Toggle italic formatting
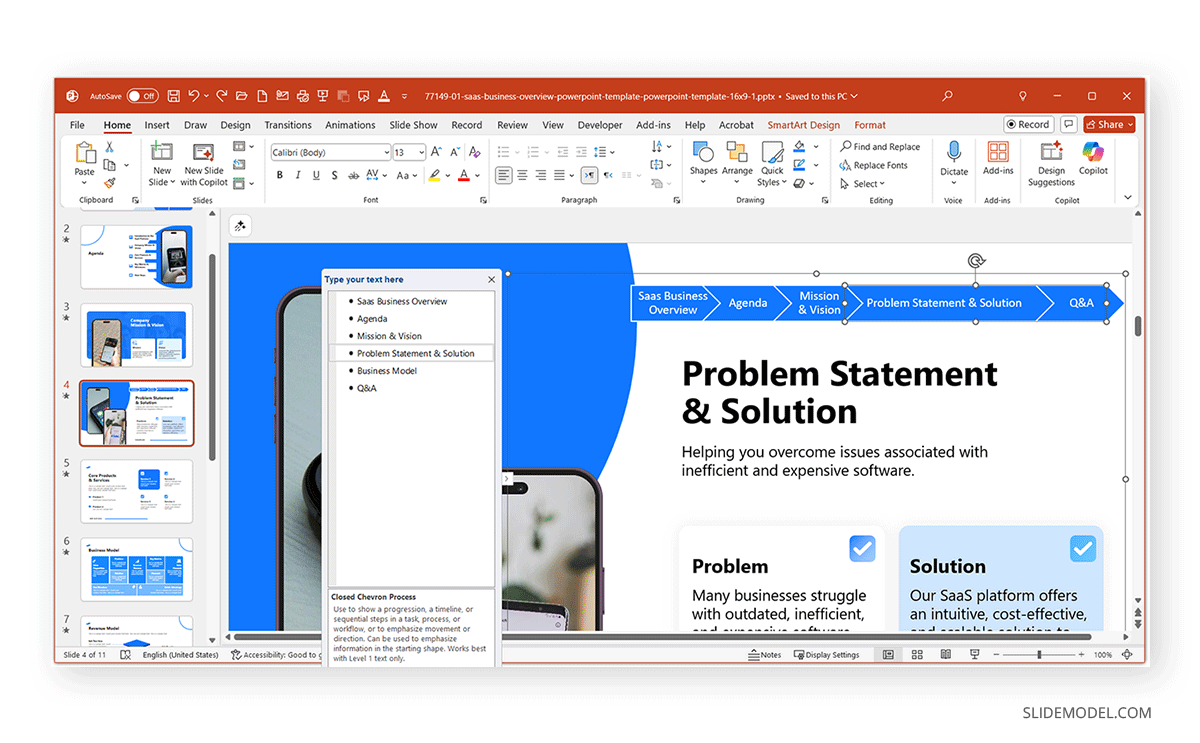1200x743 pixels. (297, 174)
